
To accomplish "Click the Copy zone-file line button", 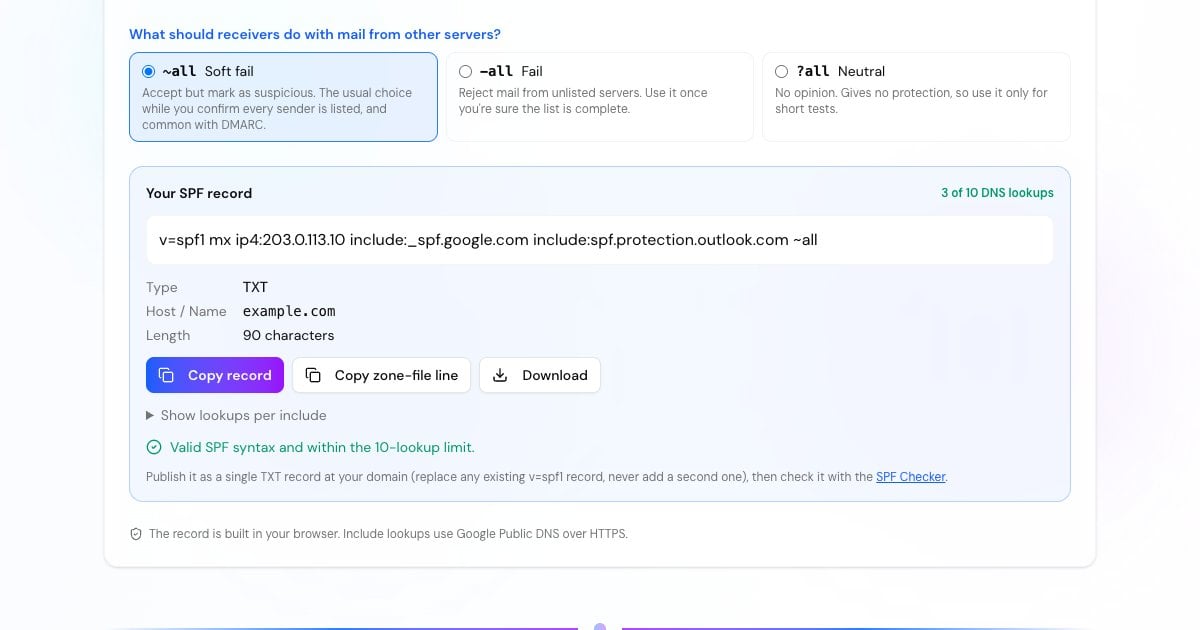I will [x=381, y=375].
